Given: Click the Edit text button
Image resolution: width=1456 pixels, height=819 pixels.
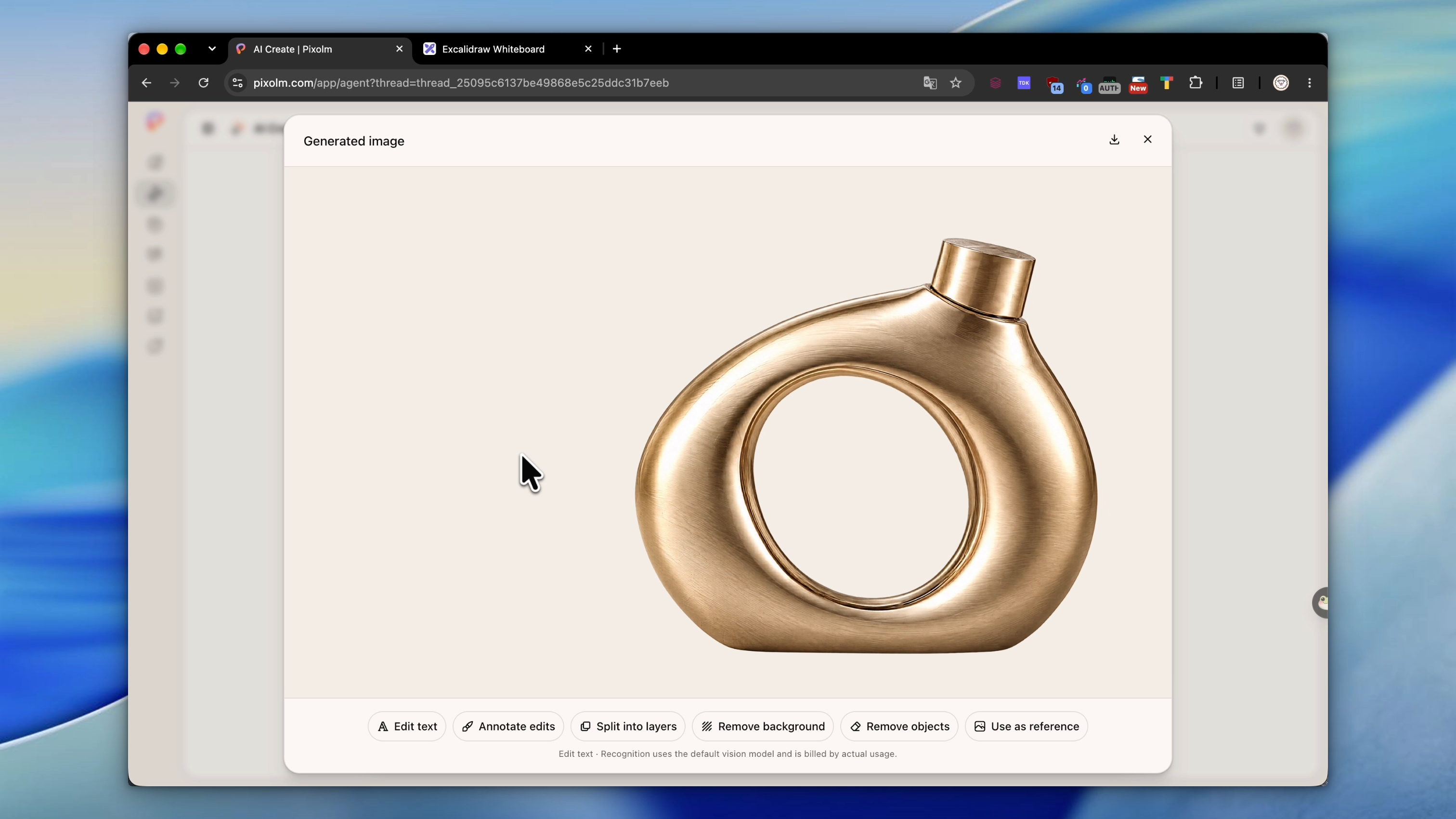Looking at the screenshot, I should click(x=407, y=726).
